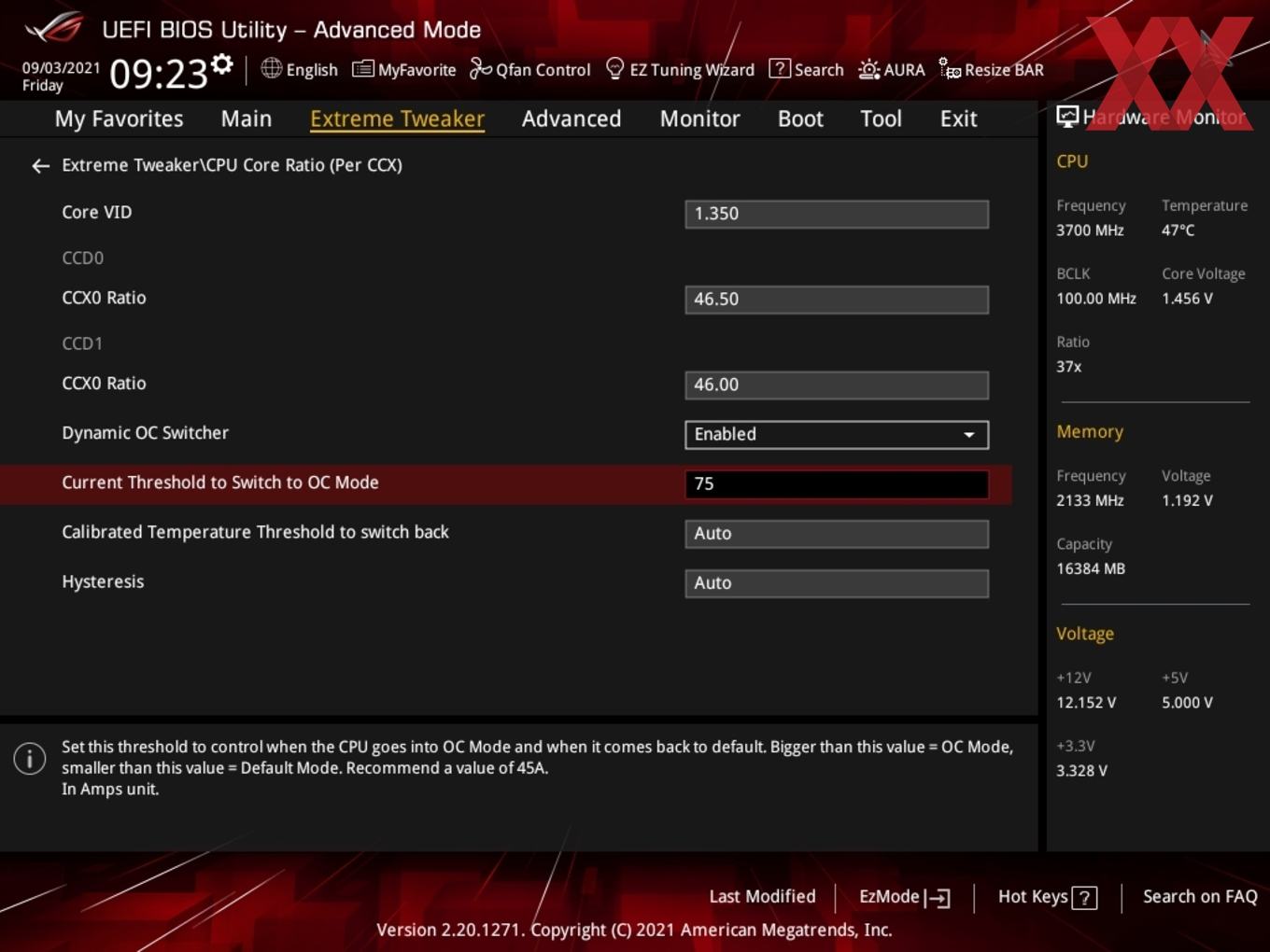
Task: Select Calibrated Temperature Threshold to switch back label
Action: tap(255, 532)
